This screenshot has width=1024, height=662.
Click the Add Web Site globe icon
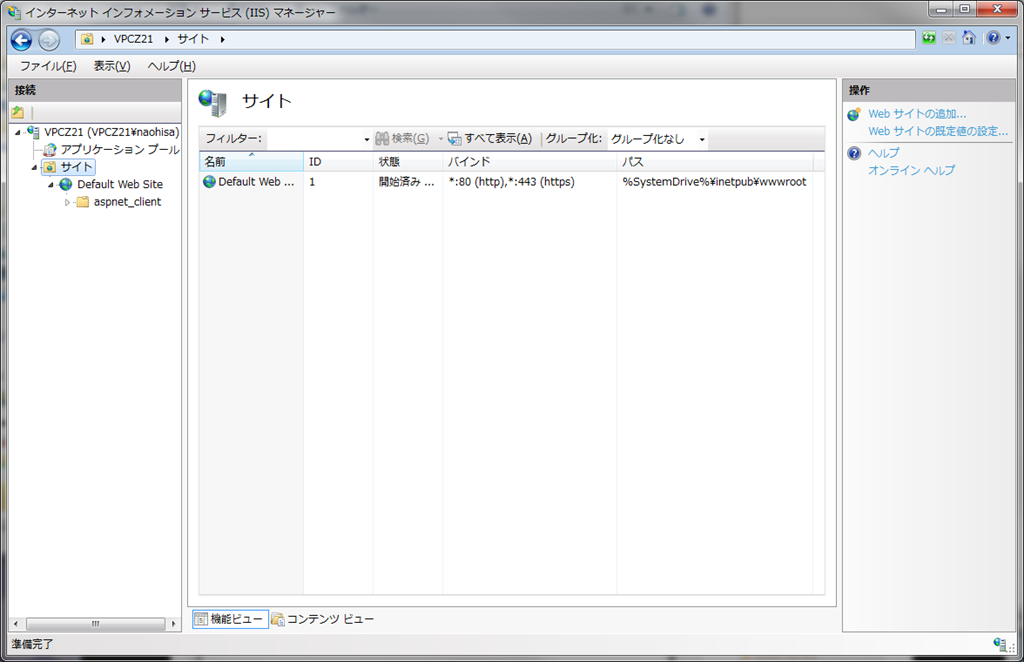[x=854, y=114]
